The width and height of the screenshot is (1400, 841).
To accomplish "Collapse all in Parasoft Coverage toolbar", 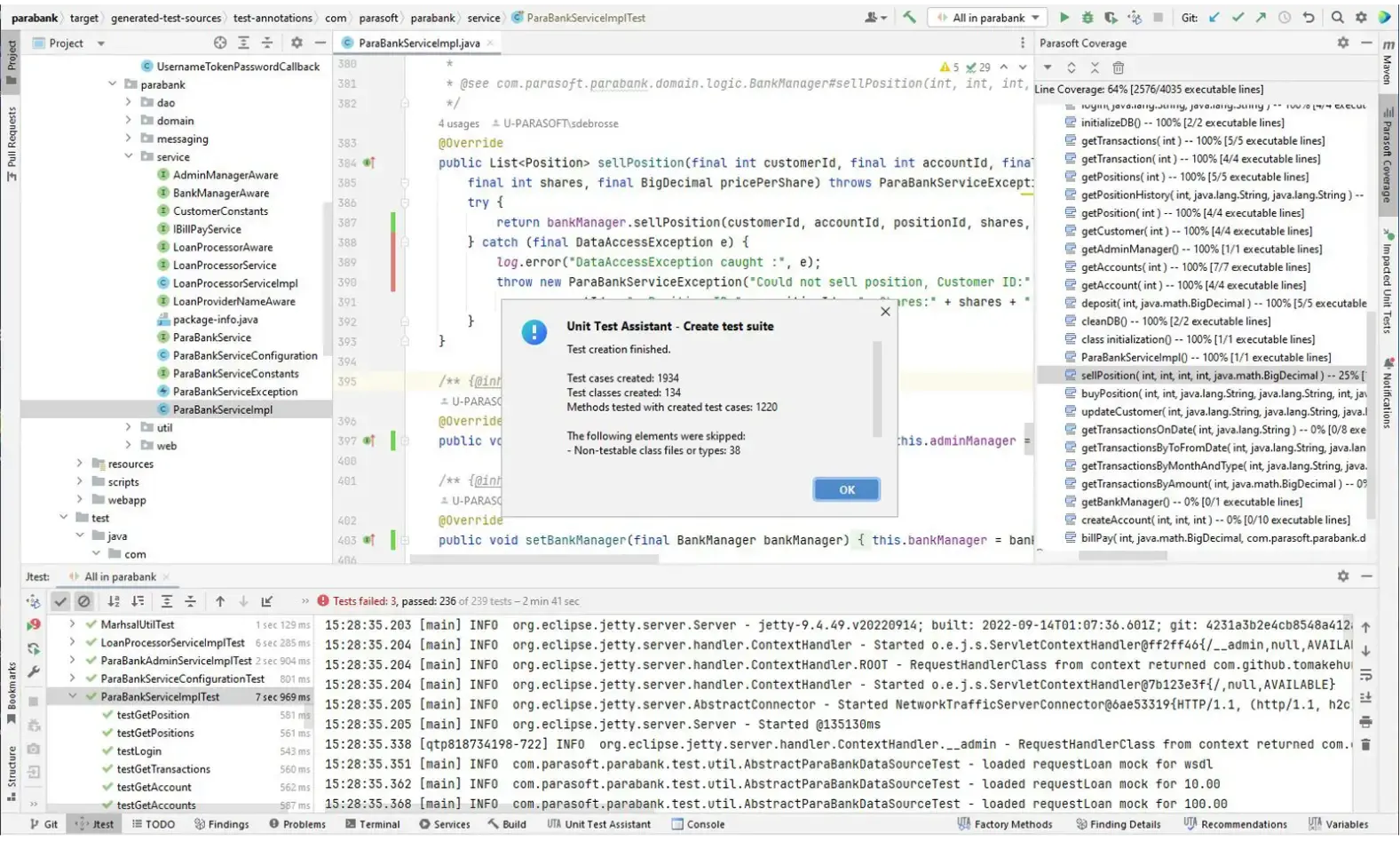I will point(1095,67).
